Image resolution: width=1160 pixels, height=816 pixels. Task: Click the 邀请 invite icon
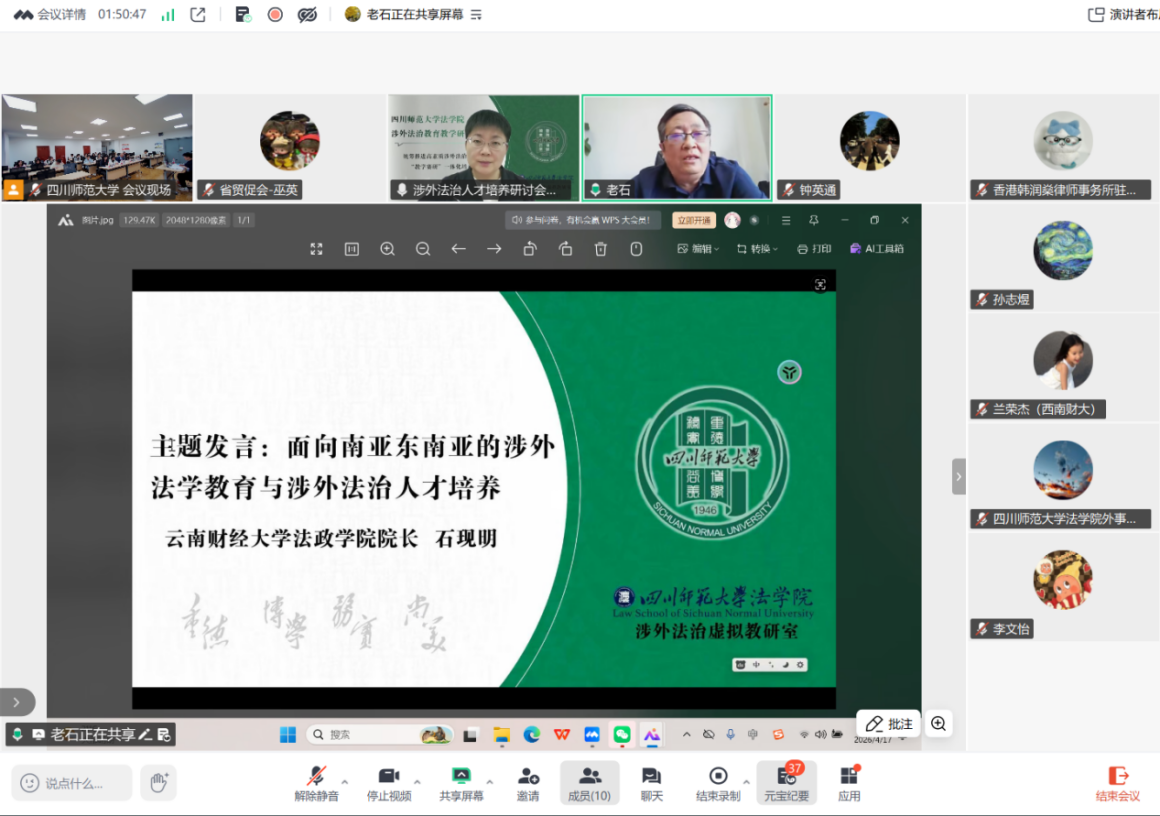coord(528,783)
